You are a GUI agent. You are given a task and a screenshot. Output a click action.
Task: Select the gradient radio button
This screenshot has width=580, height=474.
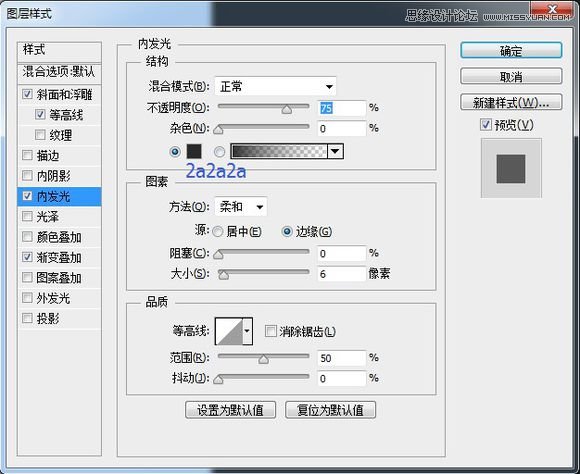(x=219, y=152)
